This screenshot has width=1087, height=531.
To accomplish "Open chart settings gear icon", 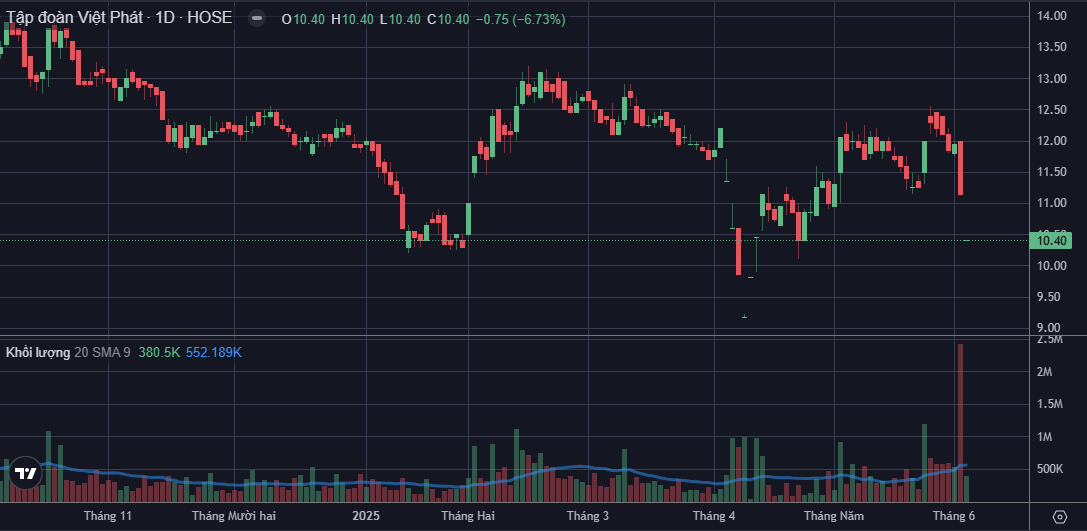I will (1059, 516).
